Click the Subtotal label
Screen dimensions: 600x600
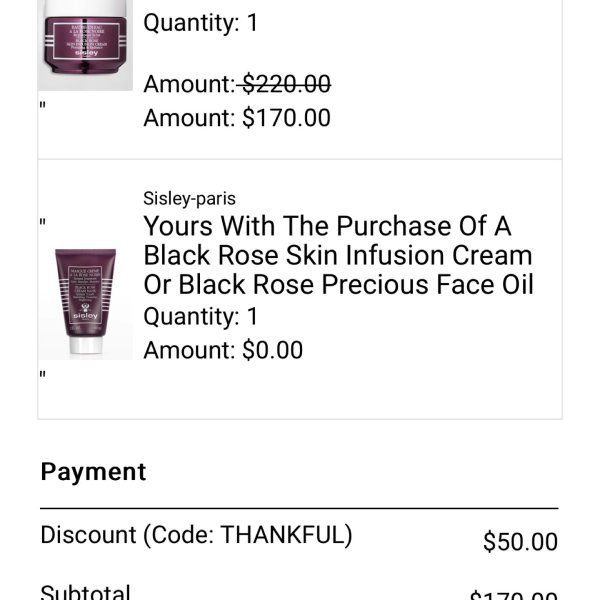[85, 593]
